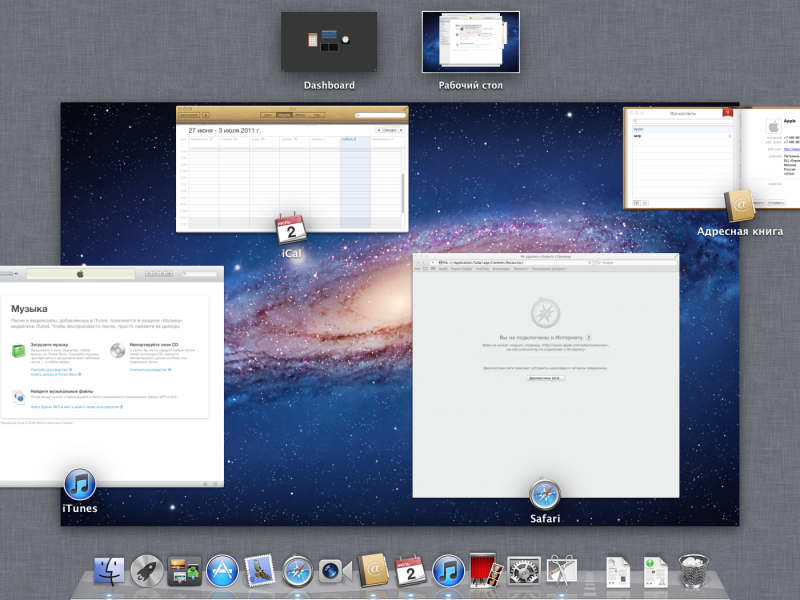Expand the Новости bookmarks dropdown in Safari
Image resolution: width=800 pixels, height=600 pixels.
(521, 268)
